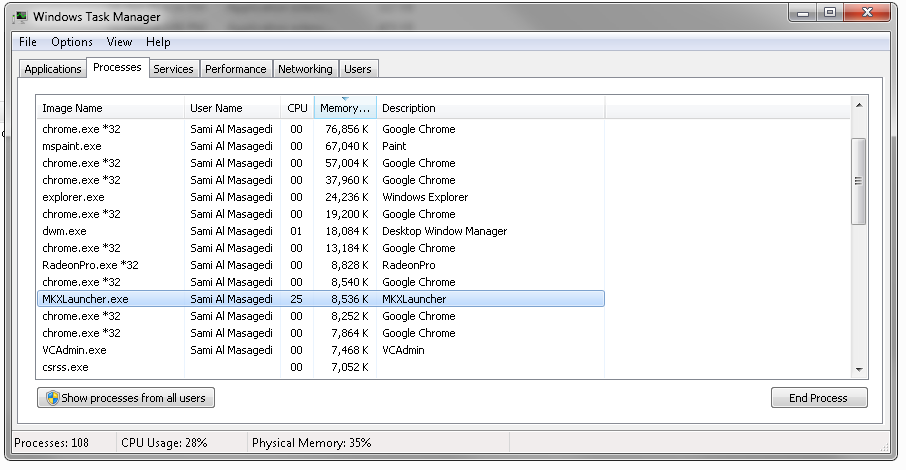Image resolution: width=906 pixels, height=470 pixels.
Task: Click the Paint description cell
Action: 394,146
